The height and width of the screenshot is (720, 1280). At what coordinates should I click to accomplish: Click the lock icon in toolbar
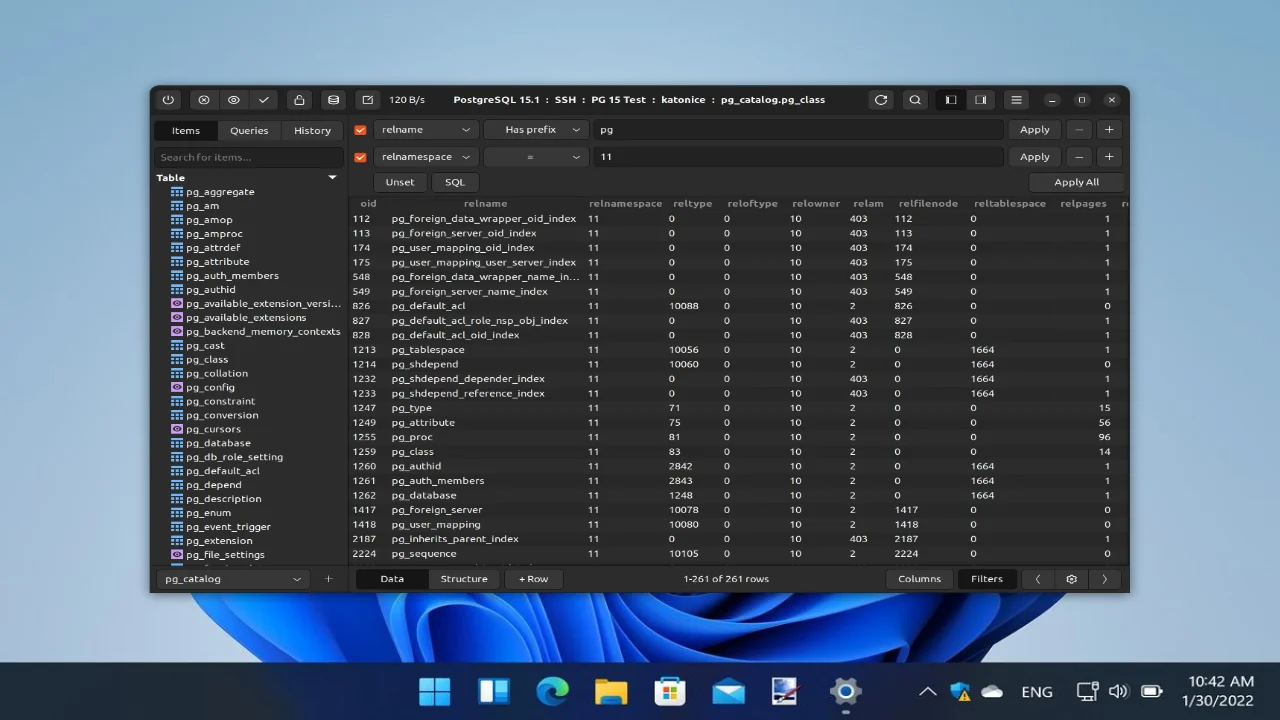pos(299,100)
